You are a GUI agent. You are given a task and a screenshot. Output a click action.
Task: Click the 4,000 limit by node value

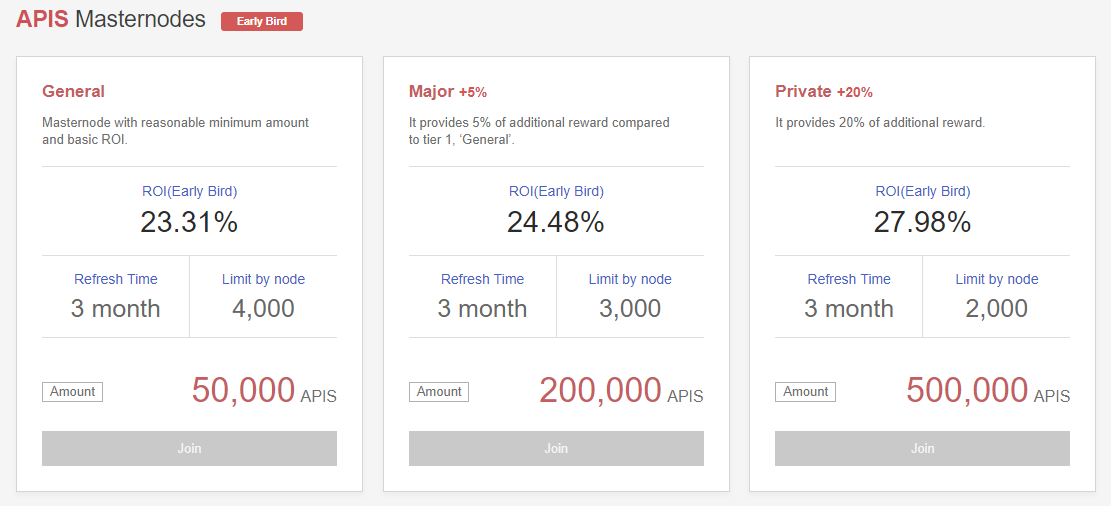263,308
